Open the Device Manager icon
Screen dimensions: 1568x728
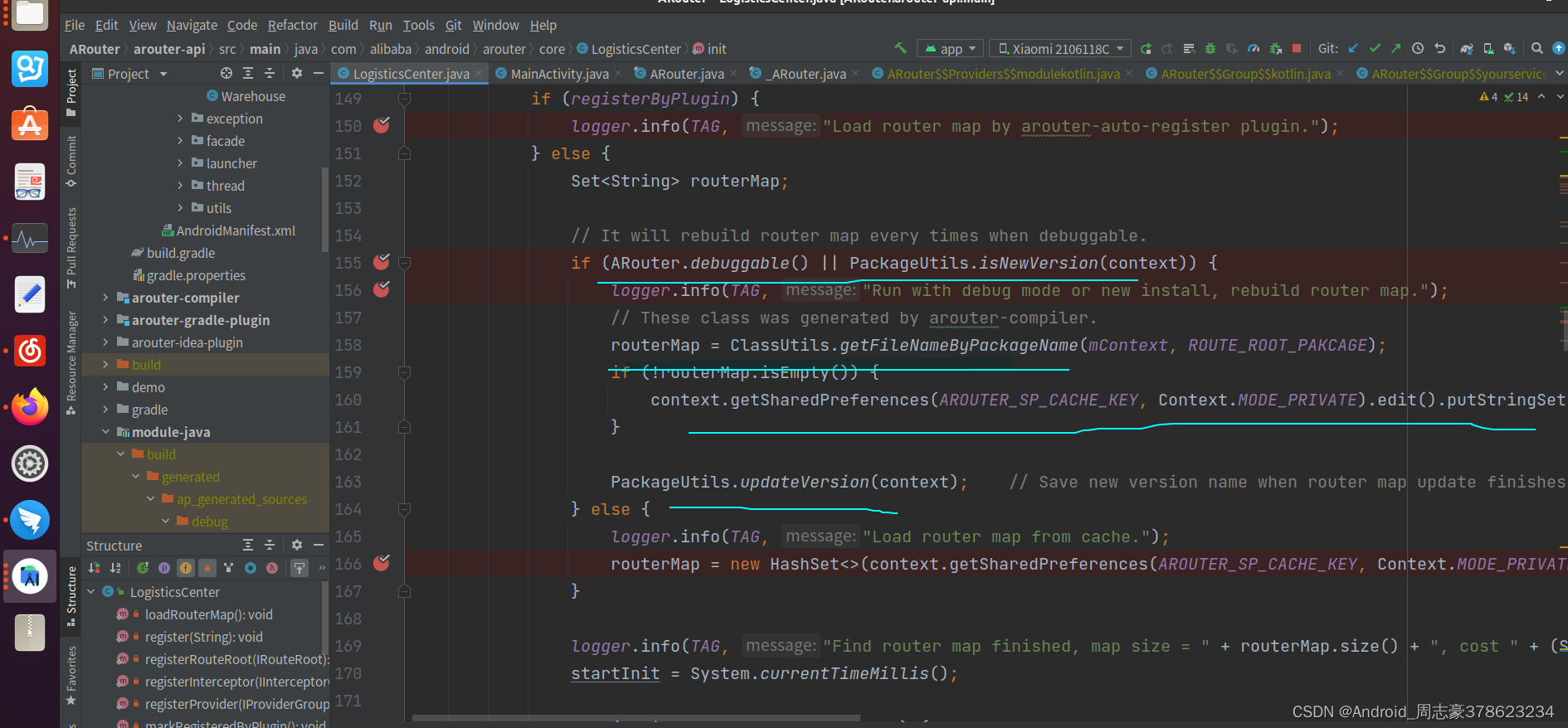(1488, 49)
